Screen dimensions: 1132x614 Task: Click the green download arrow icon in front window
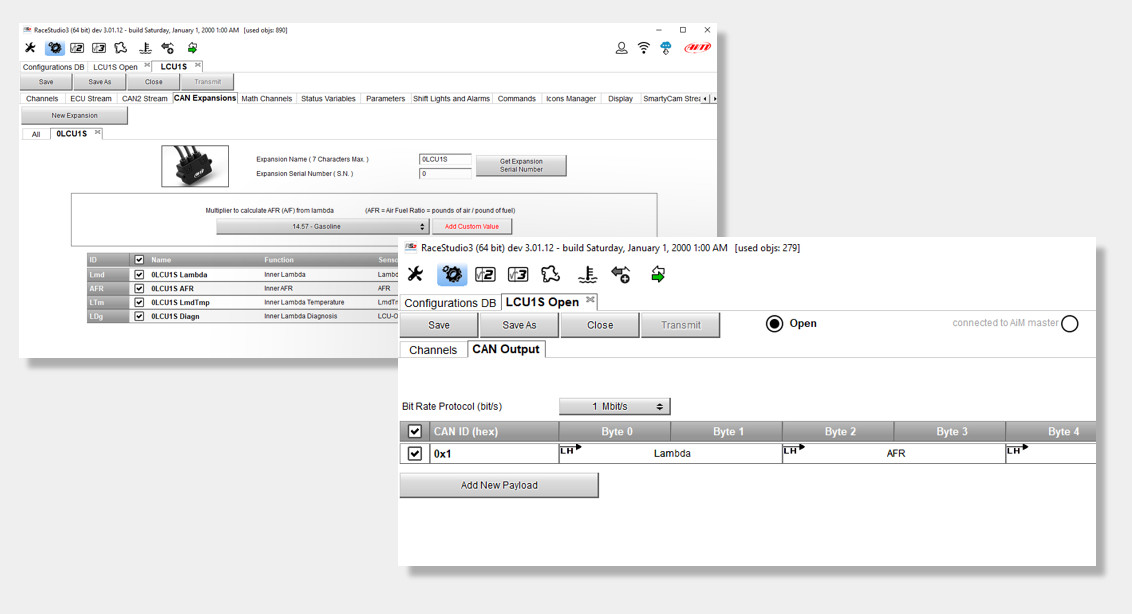(x=658, y=274)
